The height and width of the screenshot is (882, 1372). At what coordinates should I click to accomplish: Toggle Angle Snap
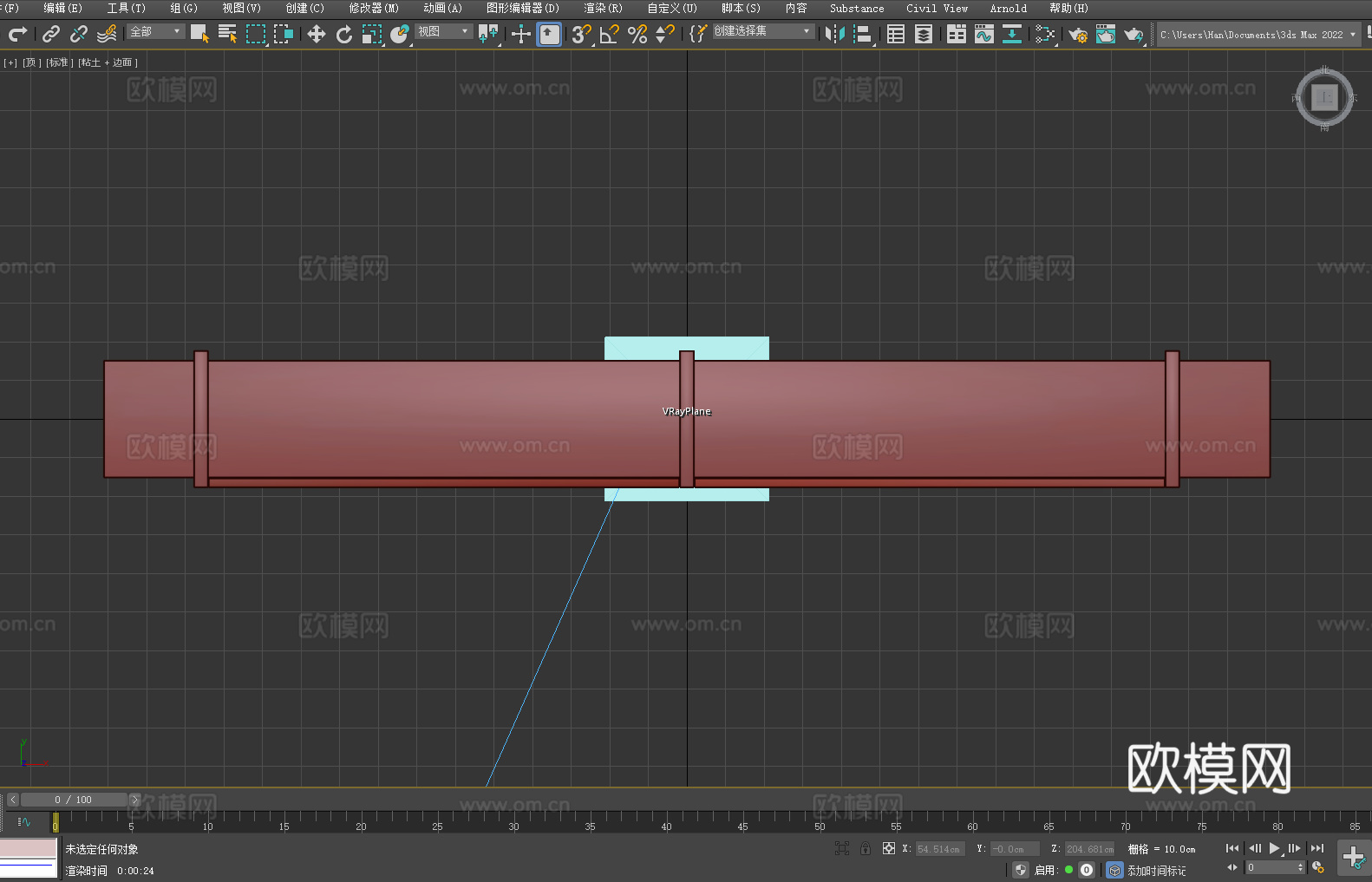[609, 34]
